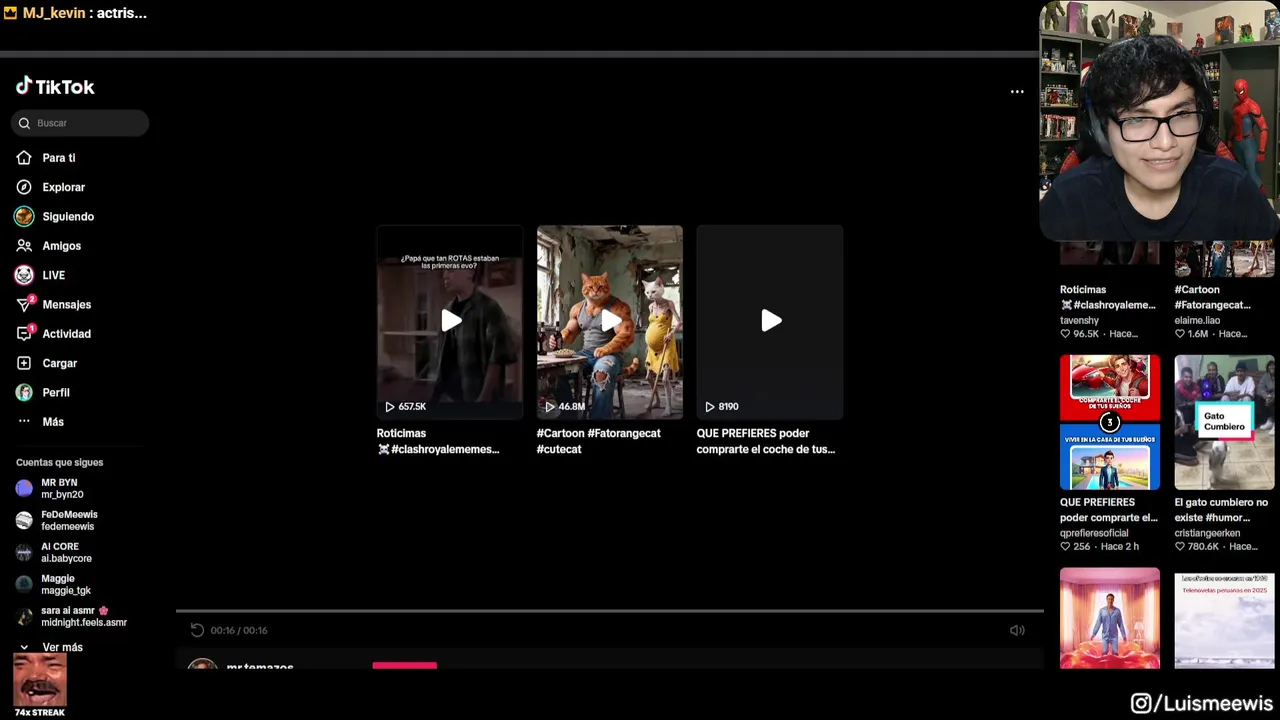Click qprefieresoficial username

point(1094,533)
